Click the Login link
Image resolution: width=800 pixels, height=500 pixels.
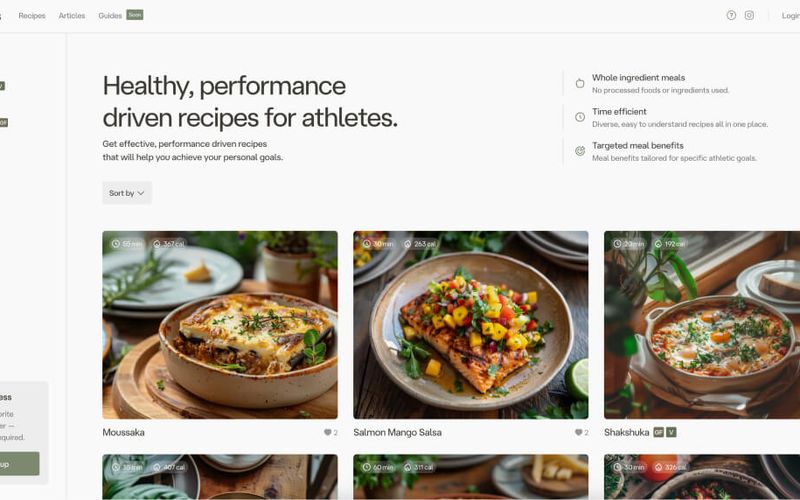790,16
